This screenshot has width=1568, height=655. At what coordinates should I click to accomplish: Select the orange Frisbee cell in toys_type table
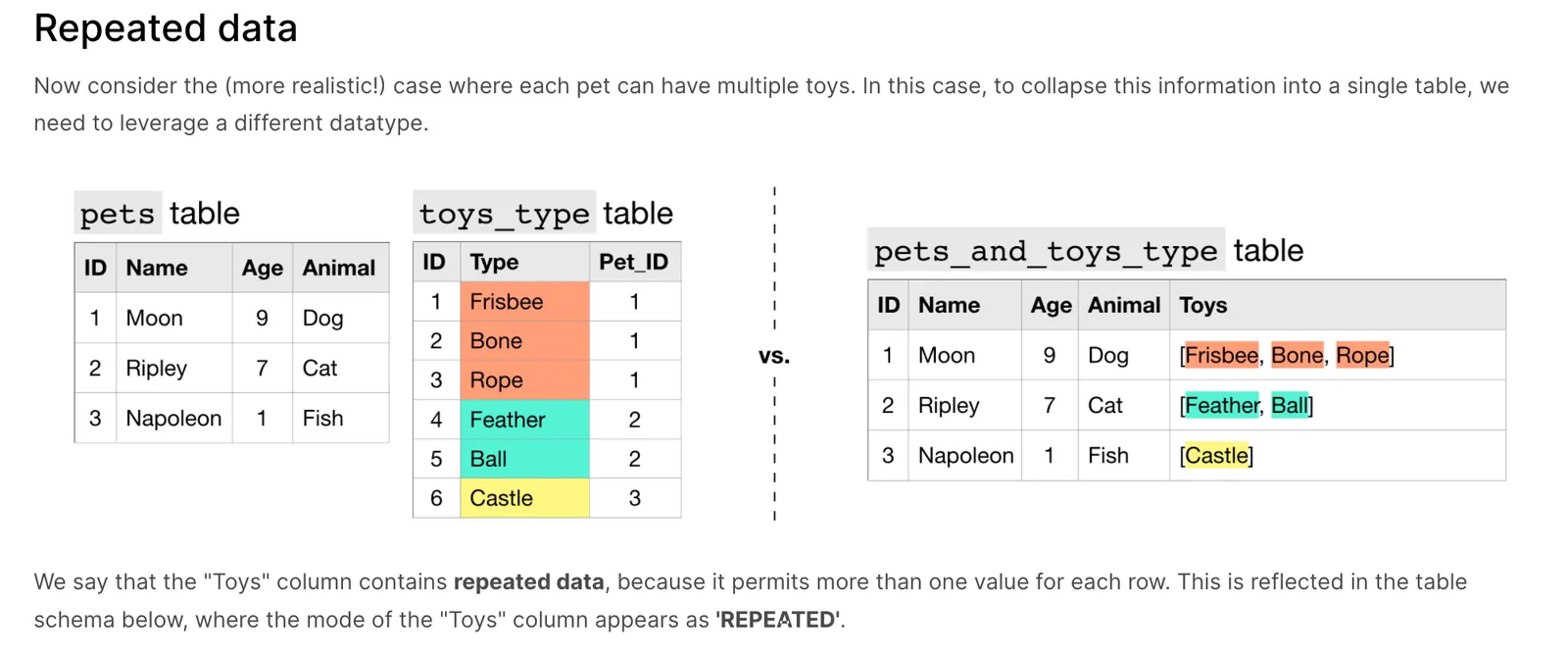point(524,302)
